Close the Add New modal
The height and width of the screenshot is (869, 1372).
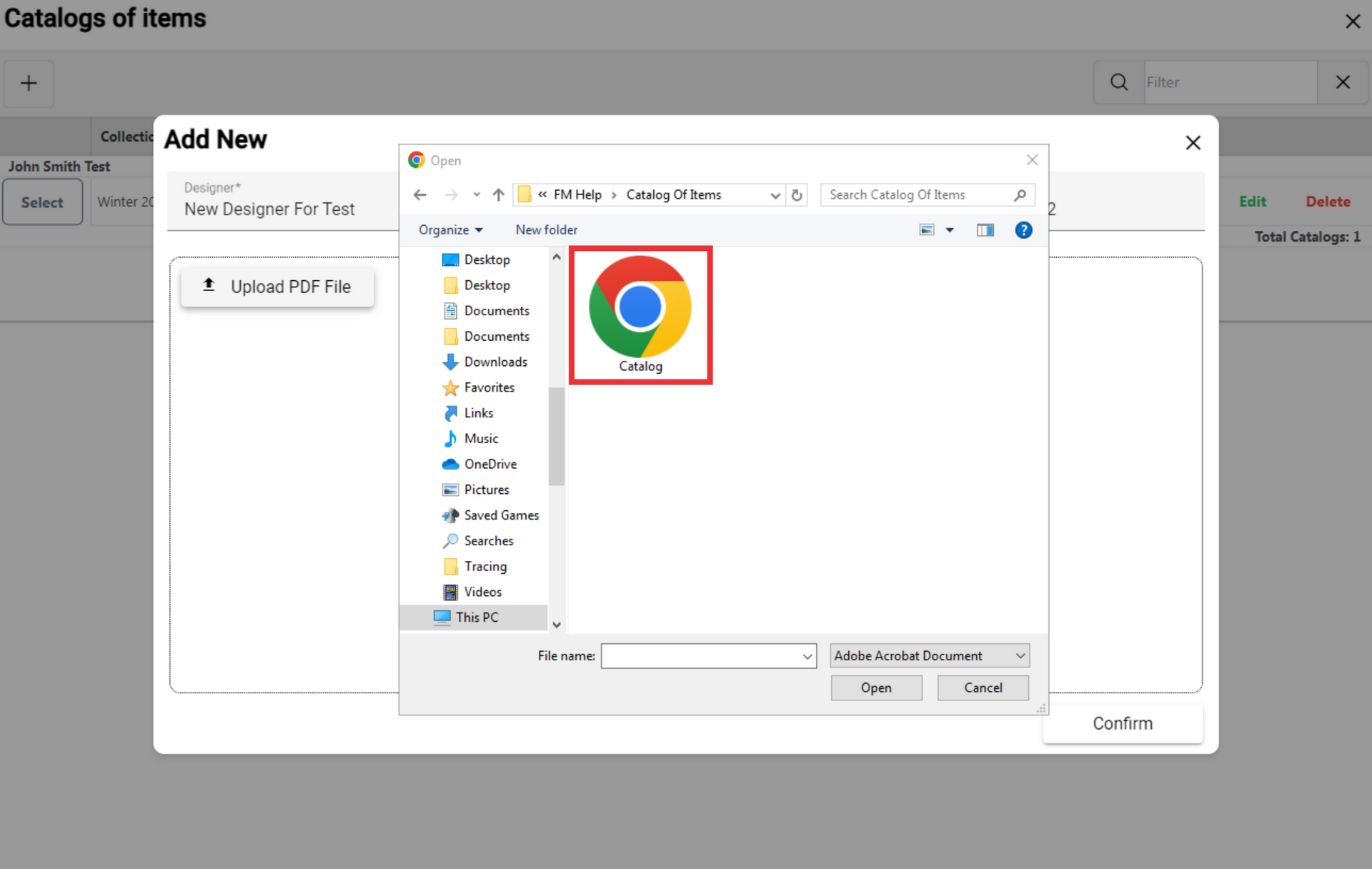[x=1193, y=143]
